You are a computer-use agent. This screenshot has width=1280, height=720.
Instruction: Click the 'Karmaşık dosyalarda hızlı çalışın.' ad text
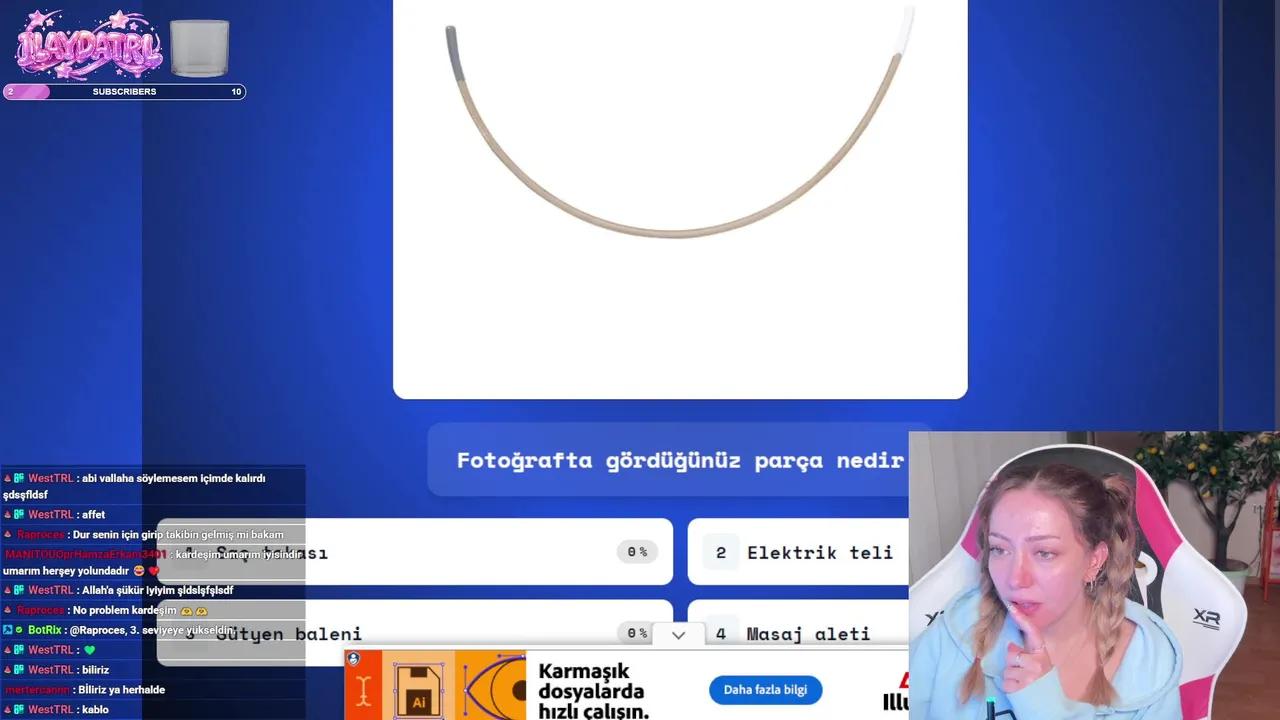coord(593,691)
